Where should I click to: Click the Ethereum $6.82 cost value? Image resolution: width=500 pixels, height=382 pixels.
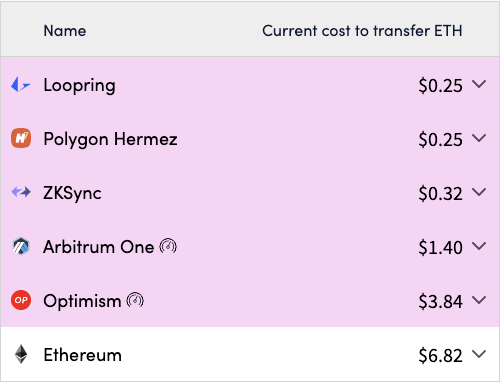point(440,355)
